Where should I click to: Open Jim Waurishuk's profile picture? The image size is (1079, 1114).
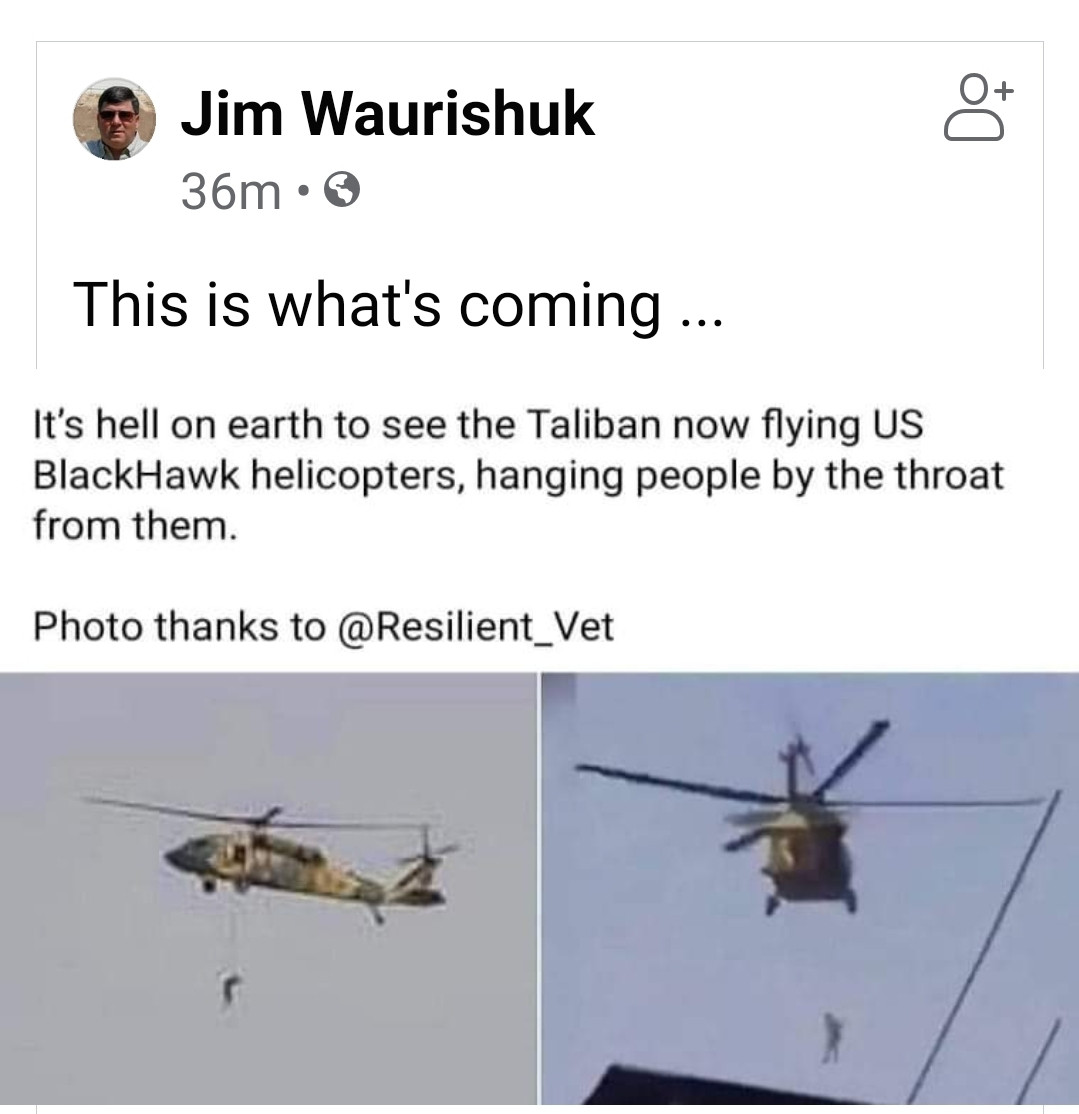tap(114, 119)
